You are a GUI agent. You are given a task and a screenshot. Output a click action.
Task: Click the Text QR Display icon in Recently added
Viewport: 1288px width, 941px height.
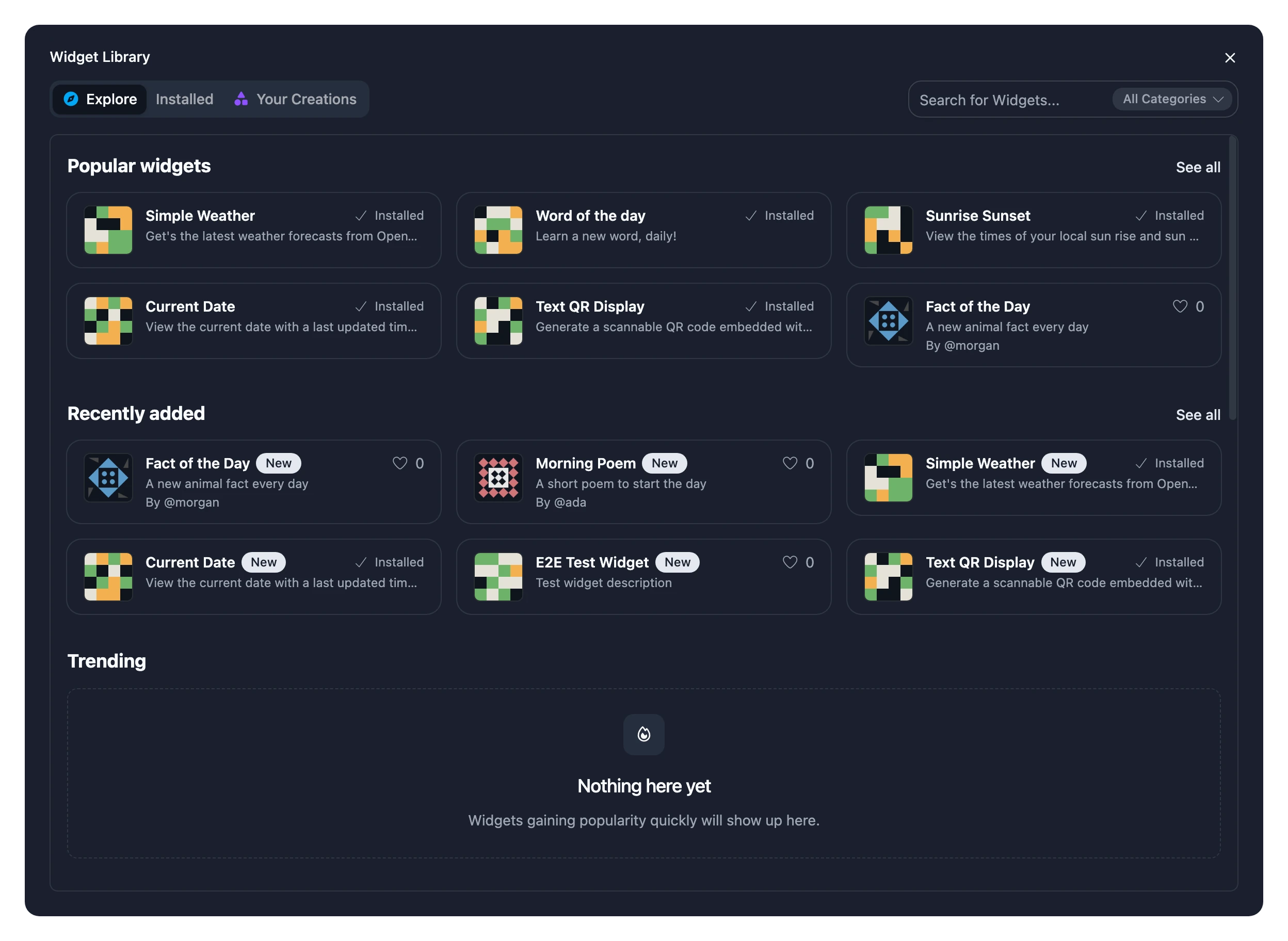[x=889, y=576]
